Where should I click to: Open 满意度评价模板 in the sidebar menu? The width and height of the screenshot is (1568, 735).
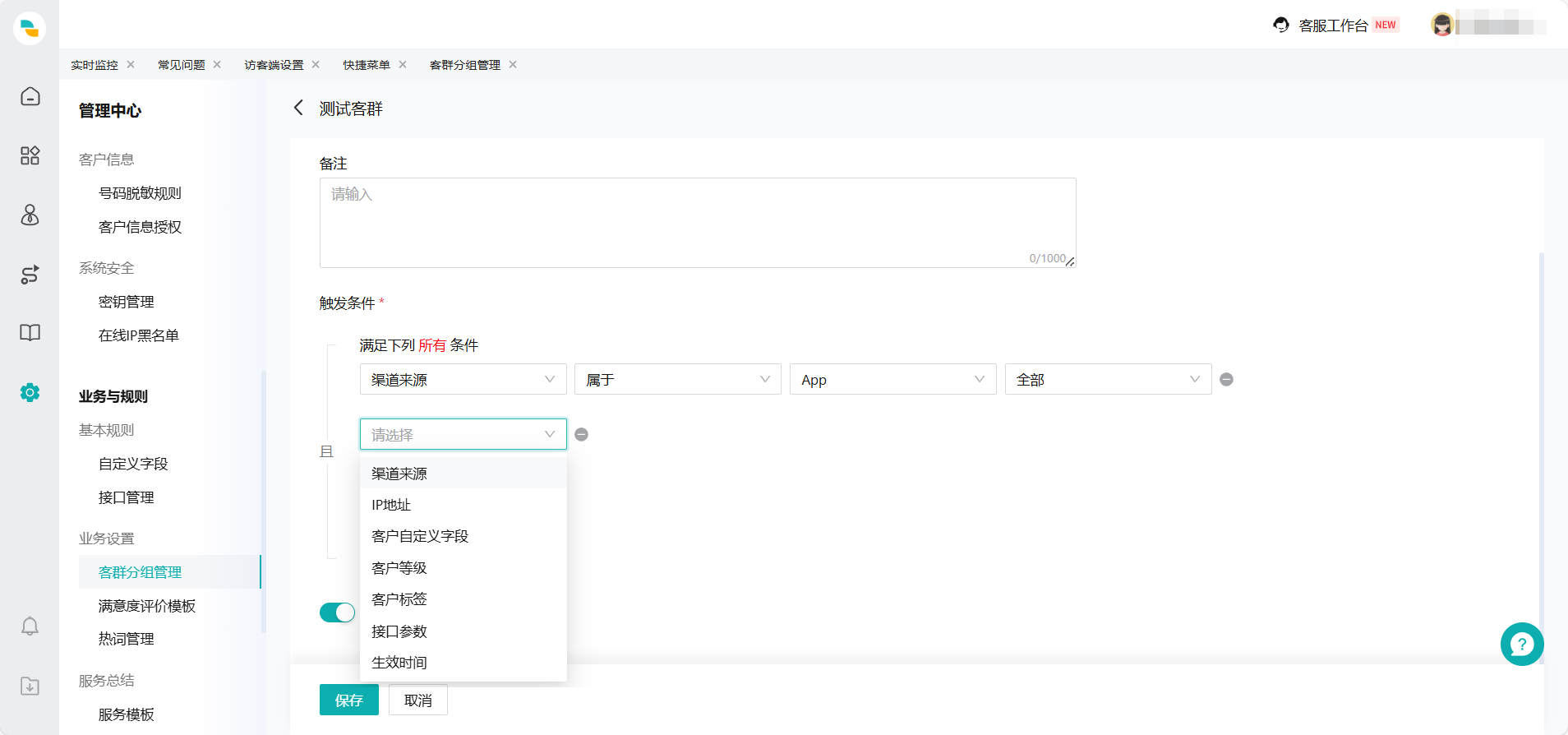147,606
